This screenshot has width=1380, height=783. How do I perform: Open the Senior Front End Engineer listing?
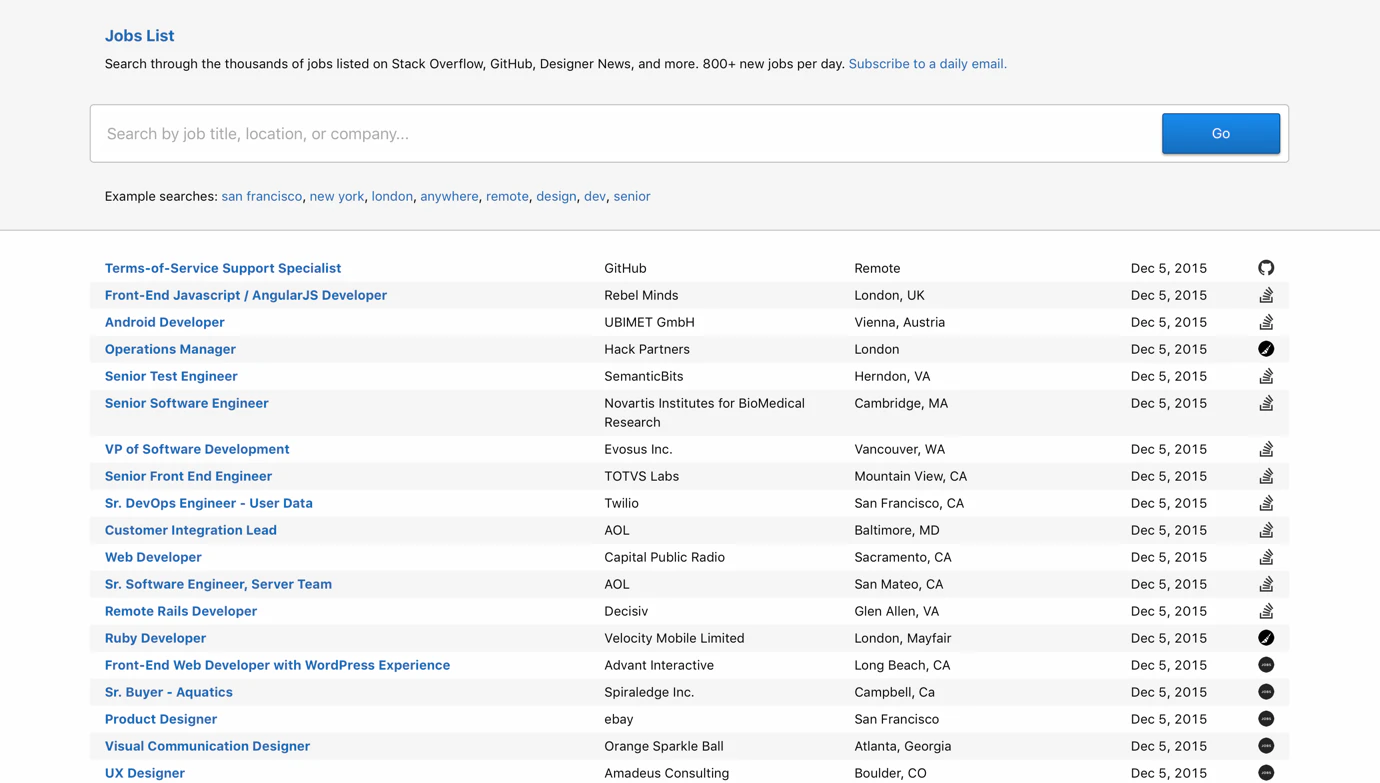click(x=188, y=476)
